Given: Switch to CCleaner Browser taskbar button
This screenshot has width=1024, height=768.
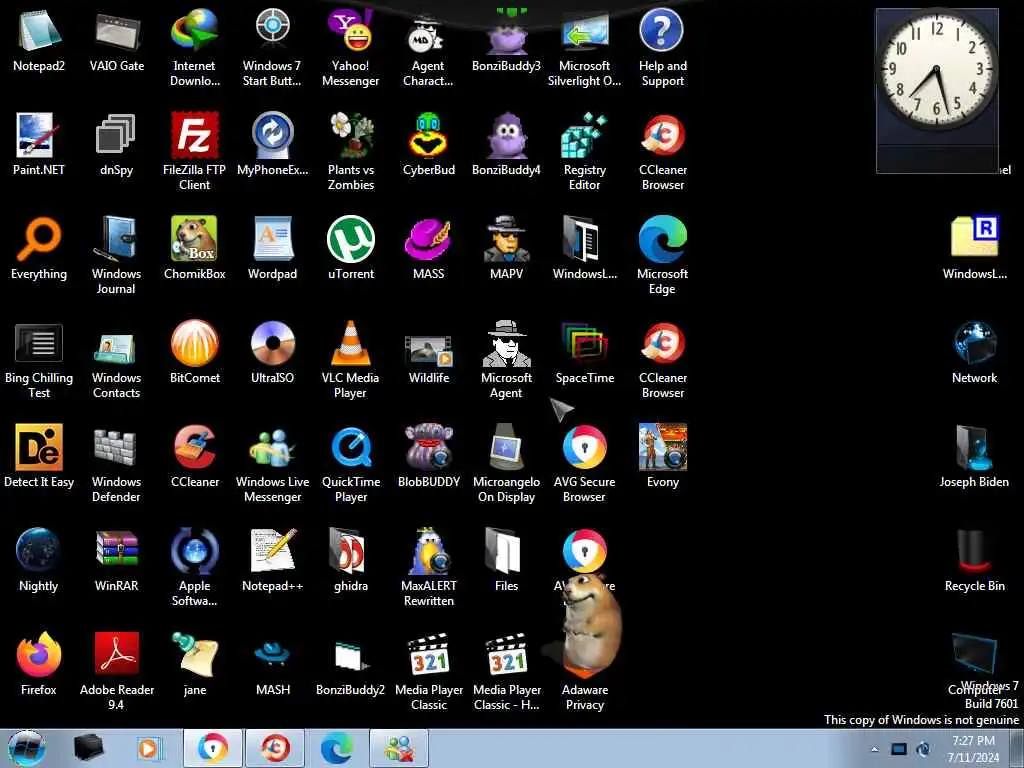Looking at the screenshot, I should [274, 748].
